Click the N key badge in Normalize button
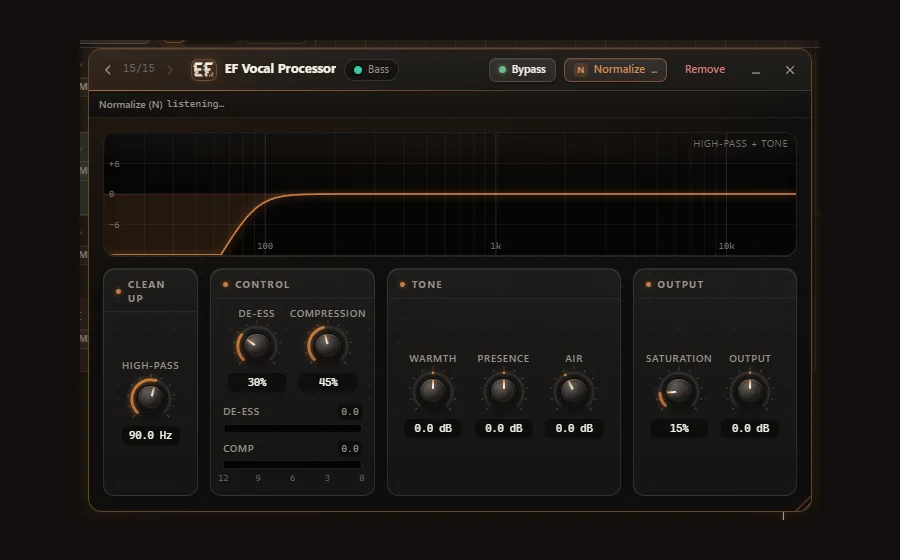Image resolution: width=900 pixels, height=560 pixels. coord(581,70)
